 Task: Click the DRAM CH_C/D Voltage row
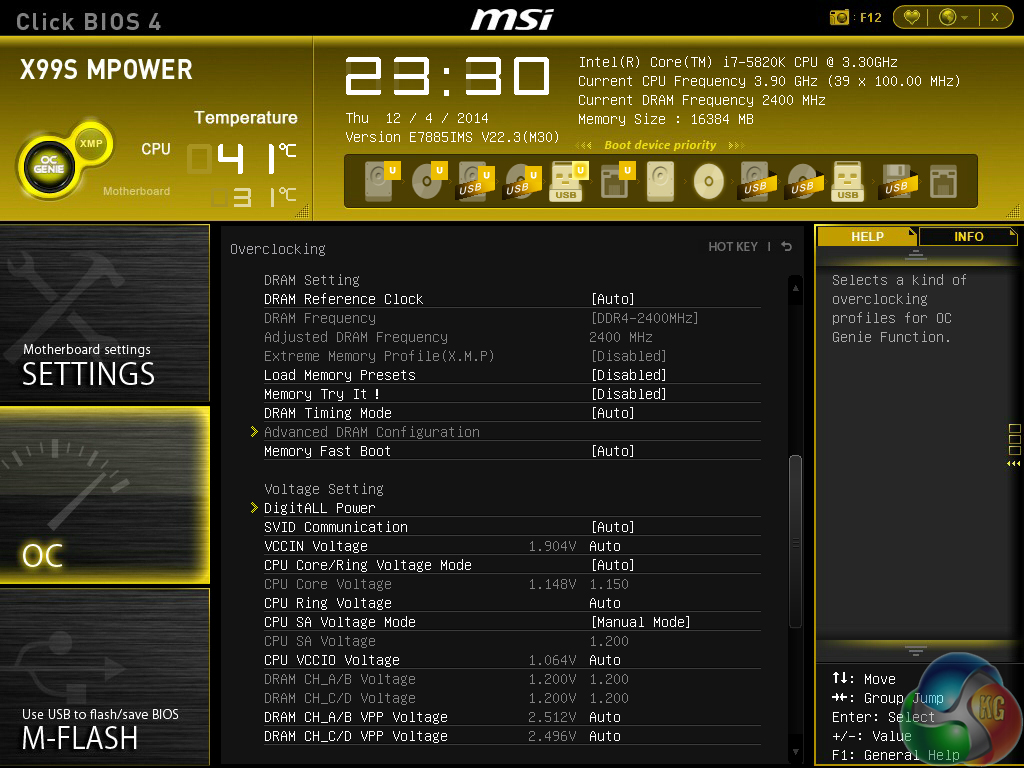pos(512,698)
